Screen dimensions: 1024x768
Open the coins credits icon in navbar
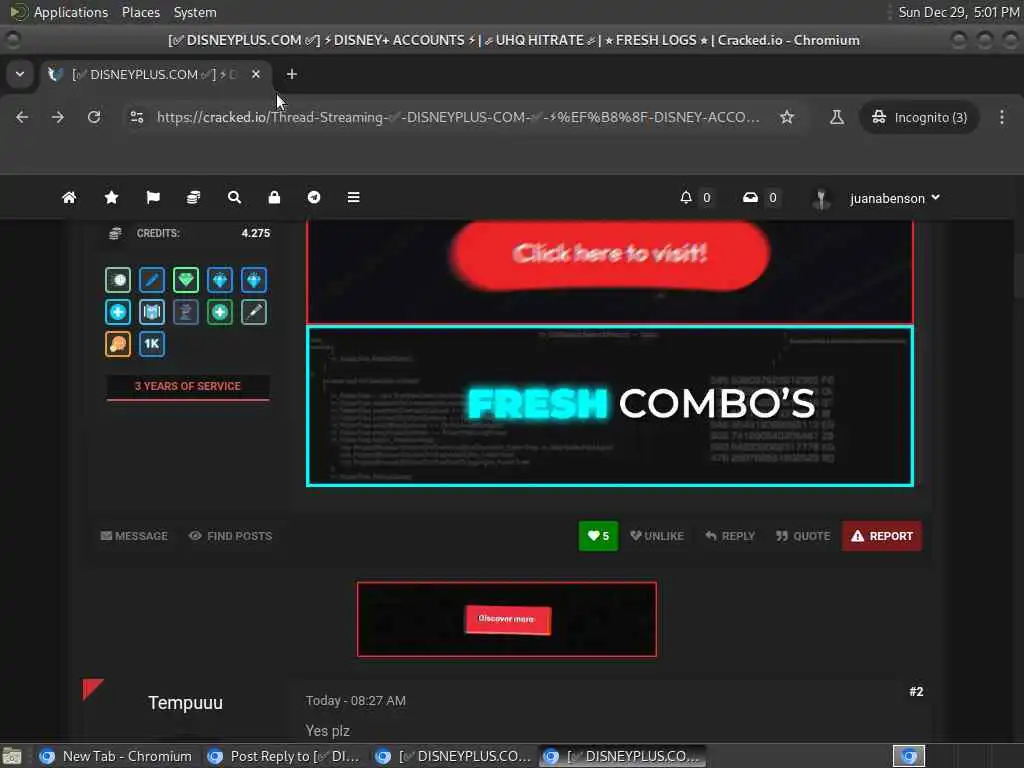tap(193, 197)
